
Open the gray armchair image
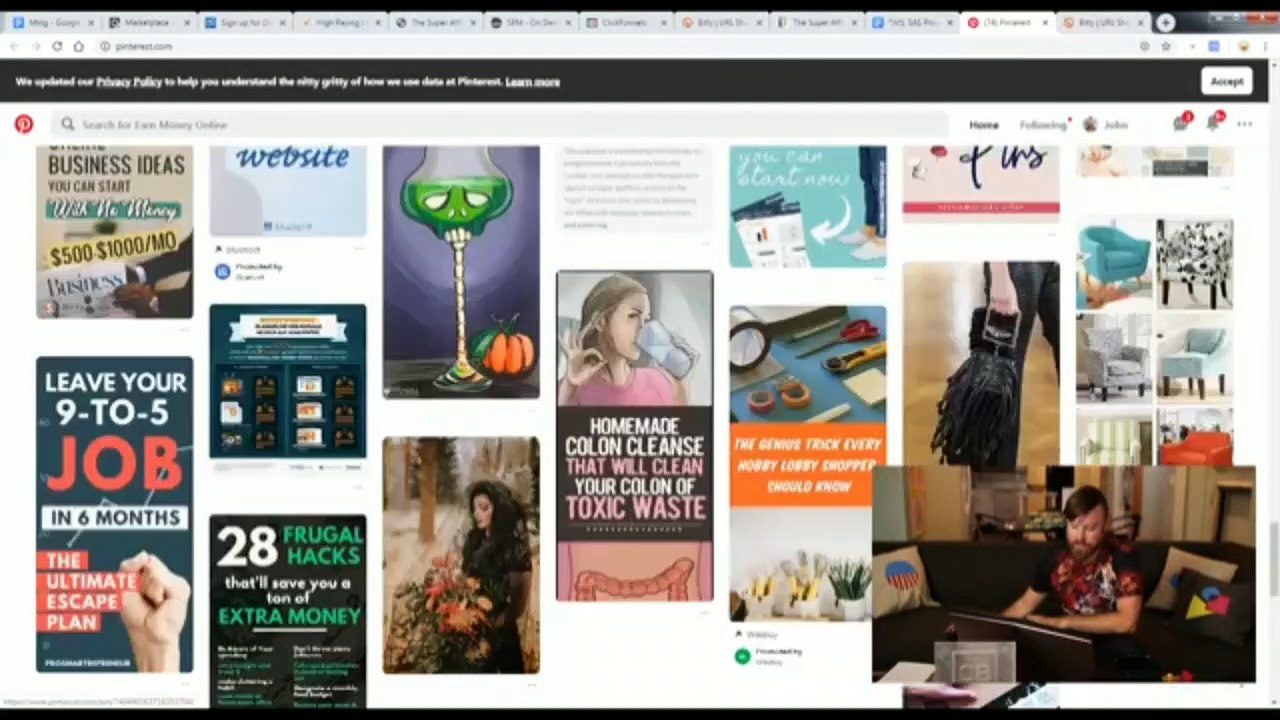point(1114,358)
